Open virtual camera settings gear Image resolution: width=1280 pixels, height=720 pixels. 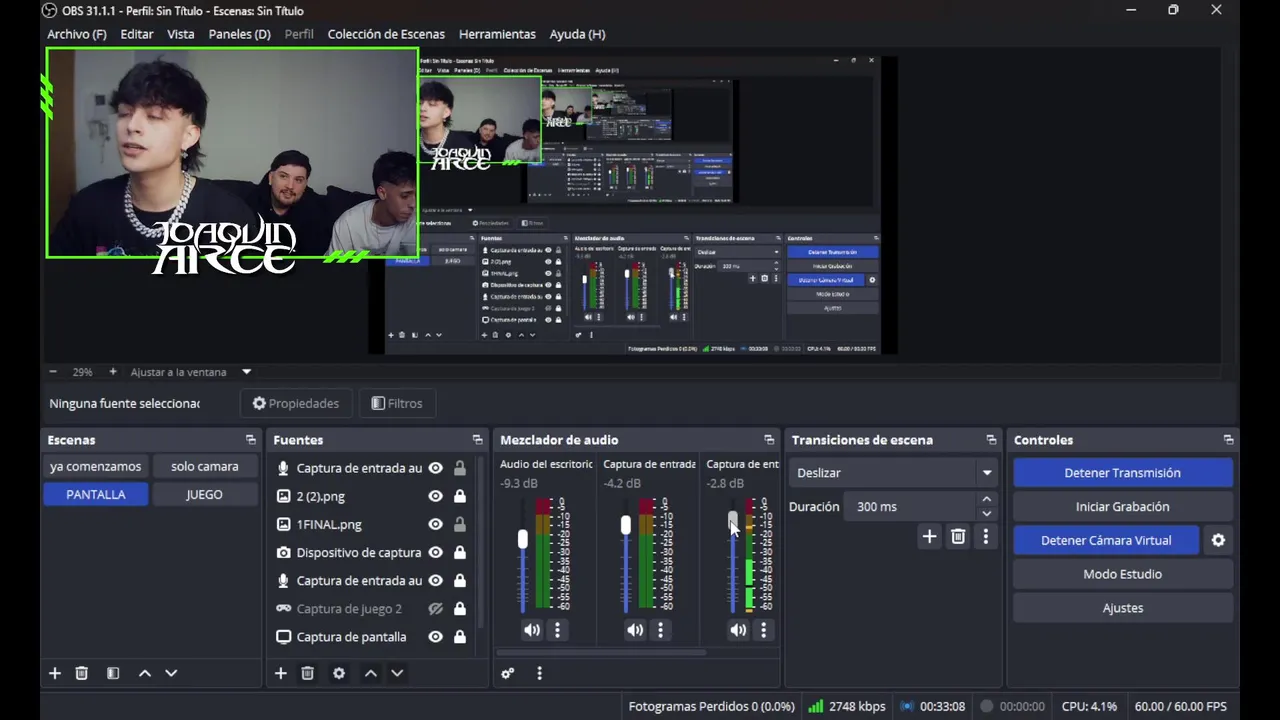1218,540
